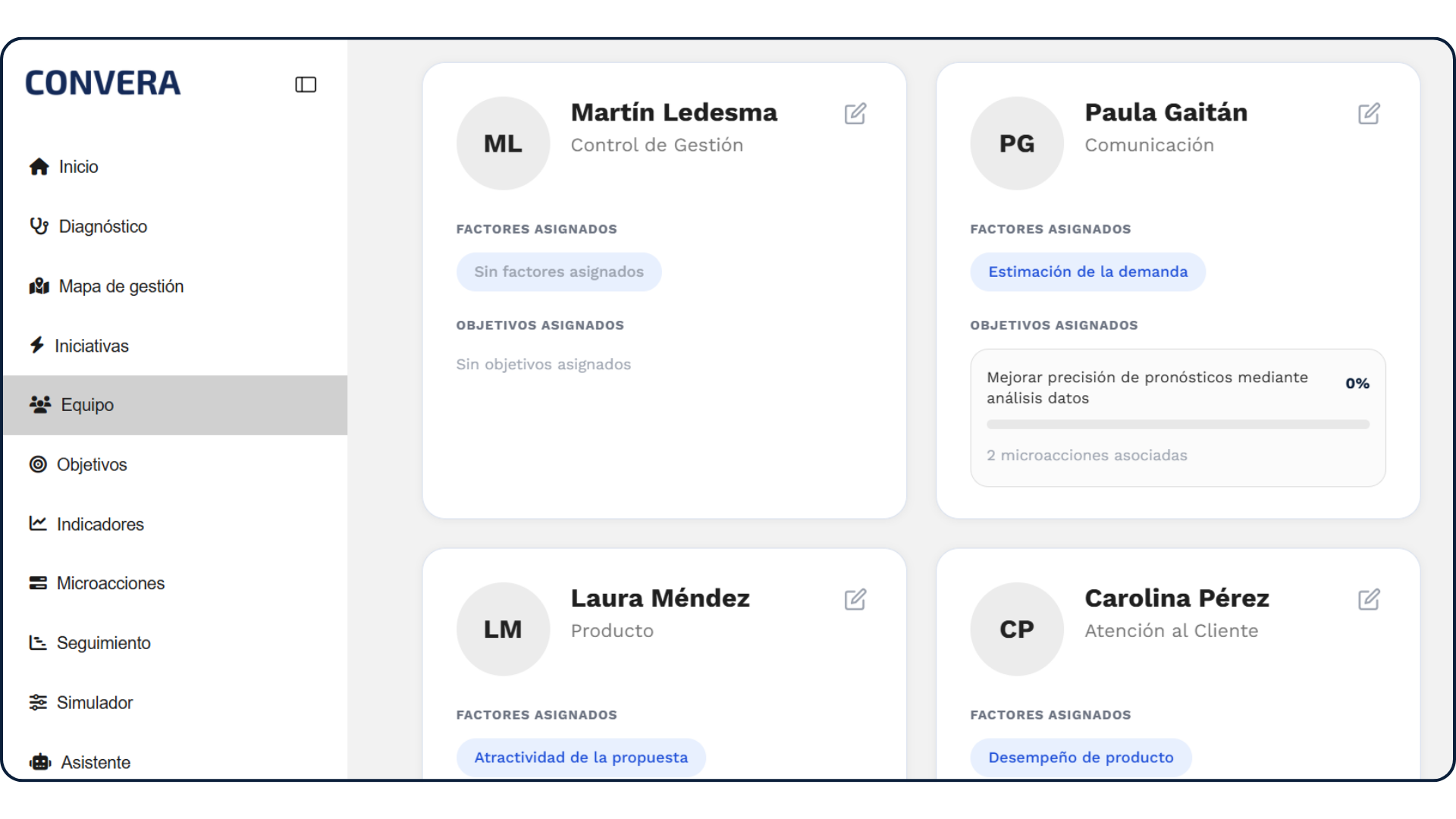Click the Inicio home icon
This screenshot has width=1456, height=819.
pos(39,167)
